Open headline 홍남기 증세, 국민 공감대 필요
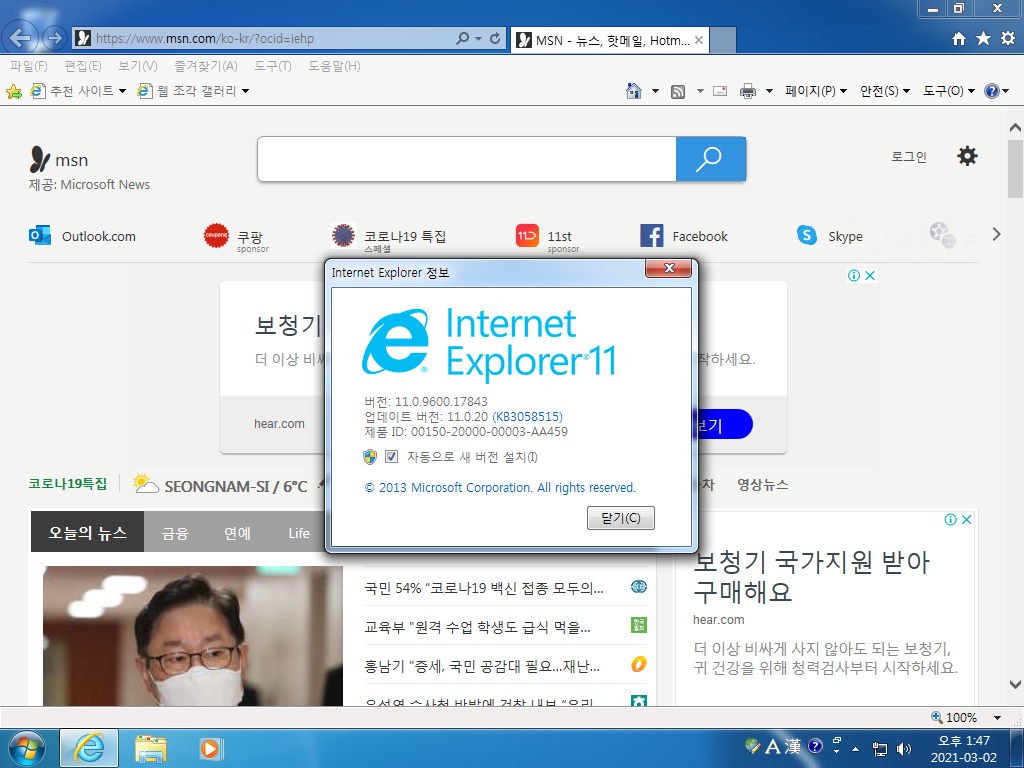 click(x=482, y=667)
